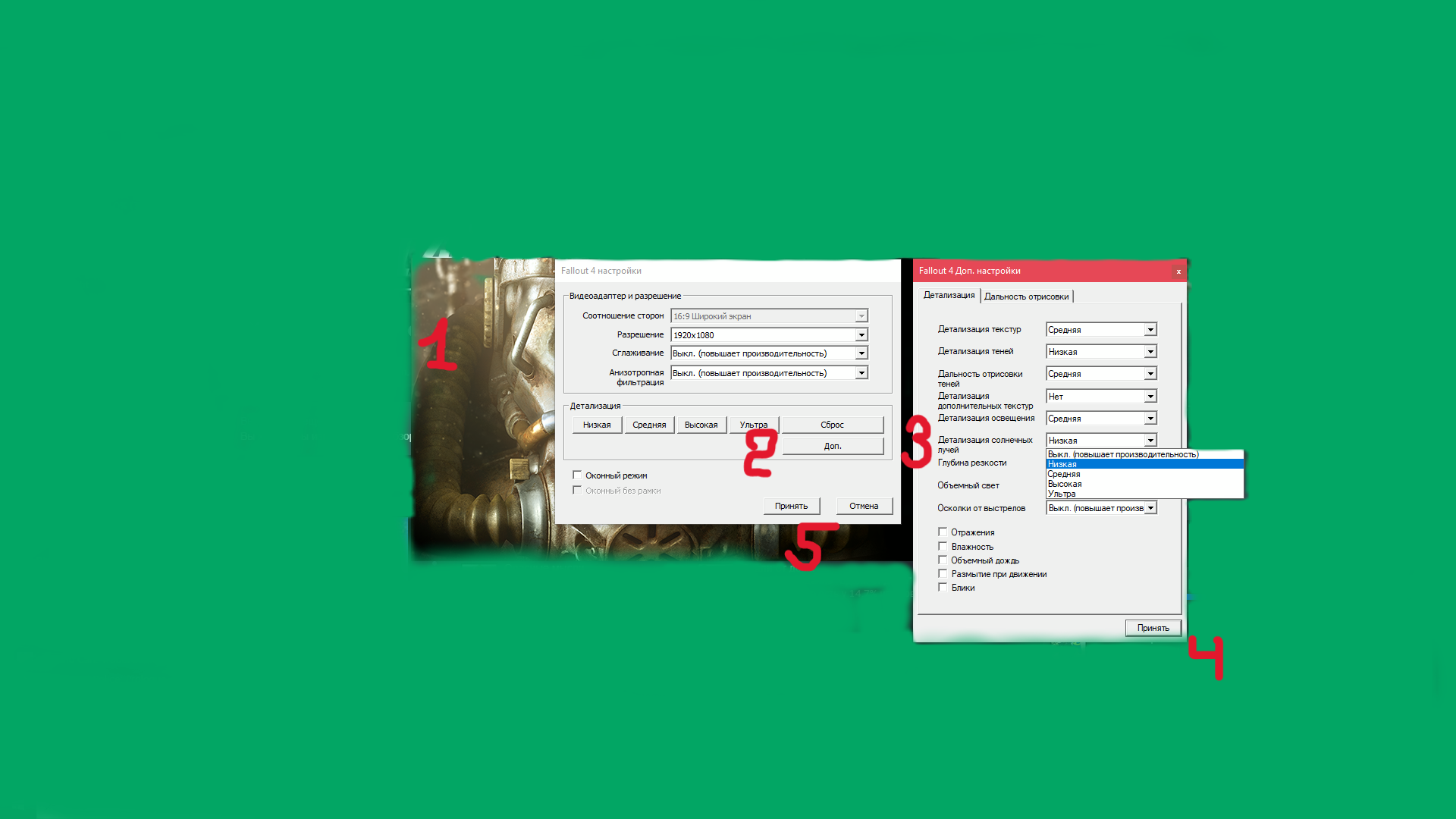Switch to the Детализация tab
Image resolution: width=1456 pixels, height=819 pixels.
(x=949, y=295)
